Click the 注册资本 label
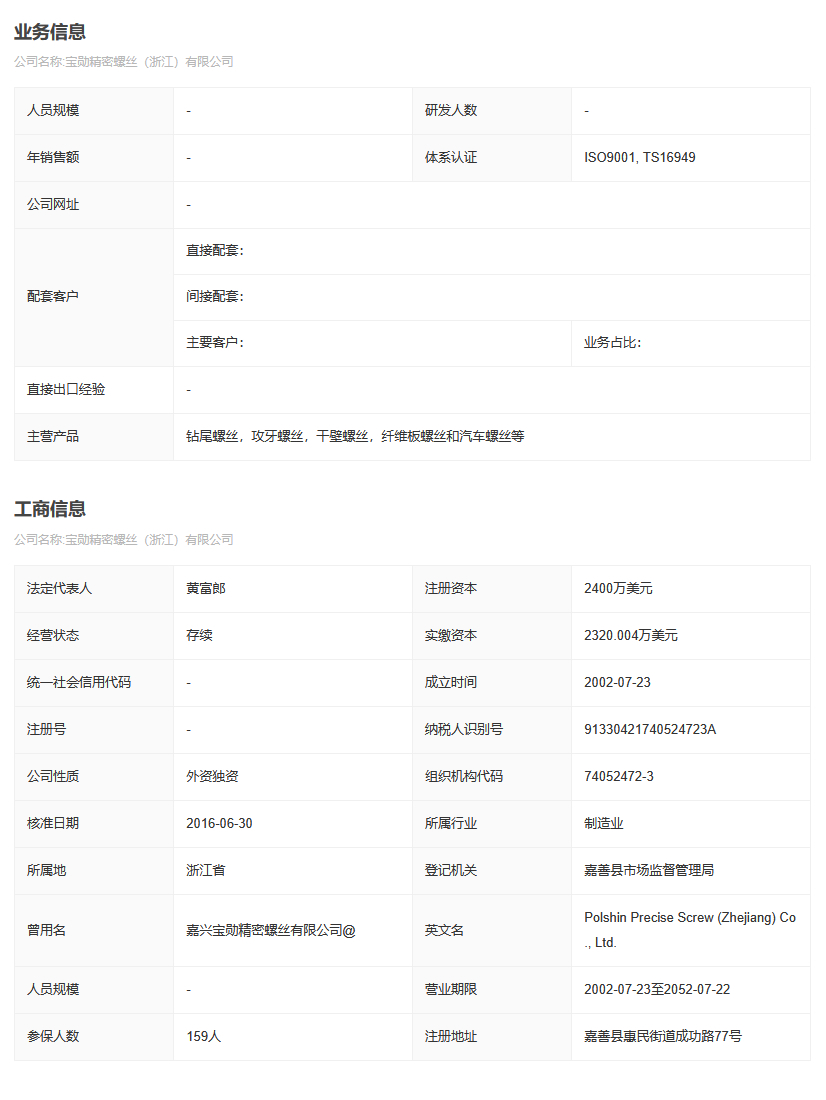The height and width of the screenshot is (1100, 826). click(x=451, y=589)
